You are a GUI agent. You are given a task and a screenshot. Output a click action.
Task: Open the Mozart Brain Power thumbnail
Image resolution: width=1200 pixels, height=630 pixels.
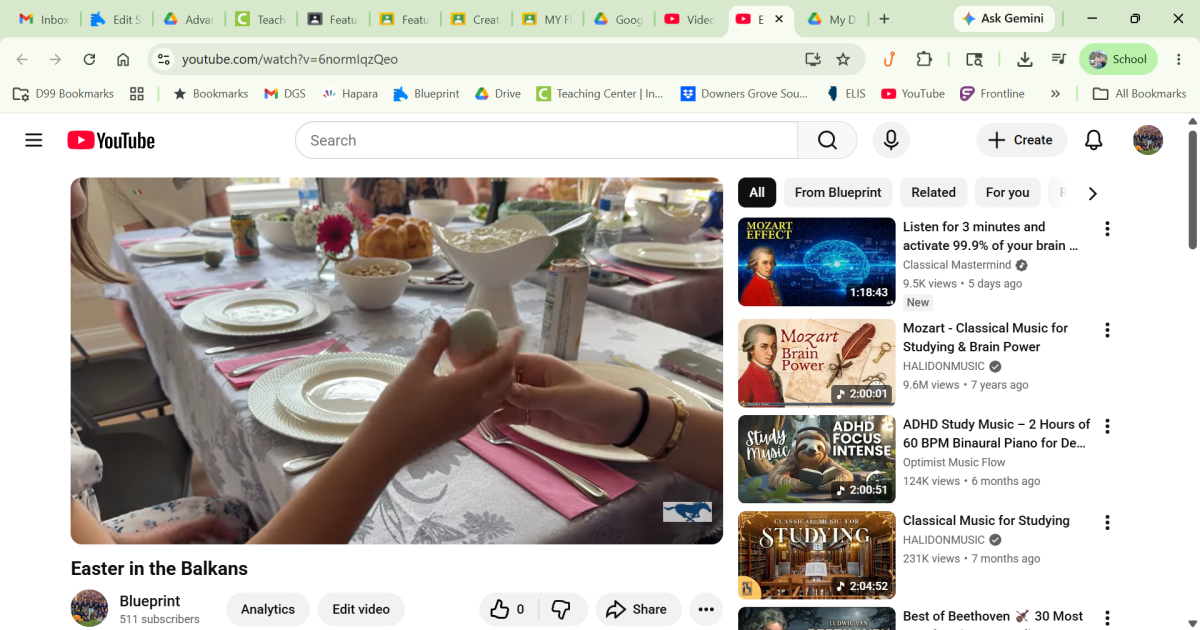pos(816,363)
